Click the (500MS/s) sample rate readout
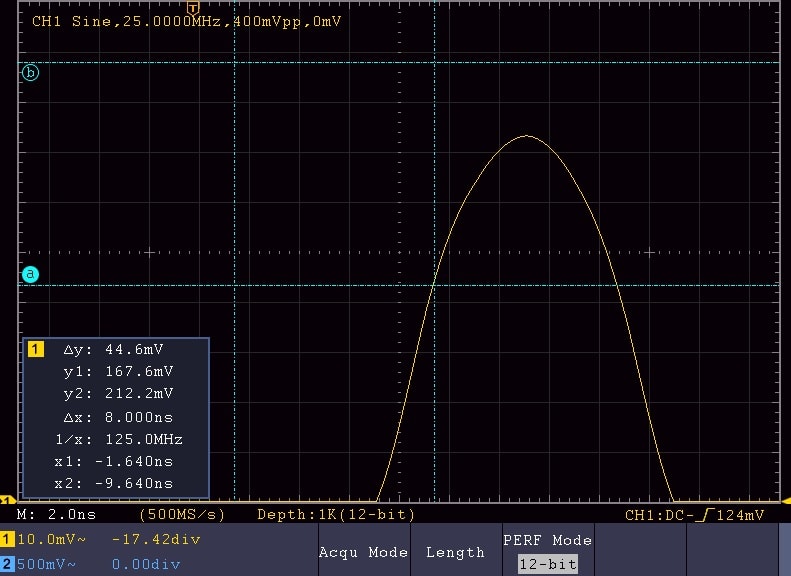Image resolution: width=791 pixels, height=576 pixels. click(x=182, y=514)
